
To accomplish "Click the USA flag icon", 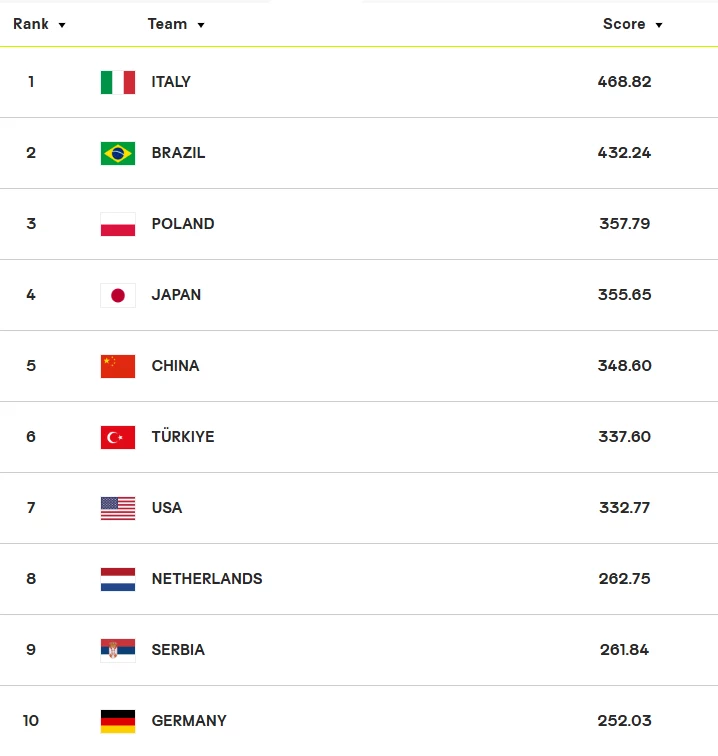I will click(118, 508).
